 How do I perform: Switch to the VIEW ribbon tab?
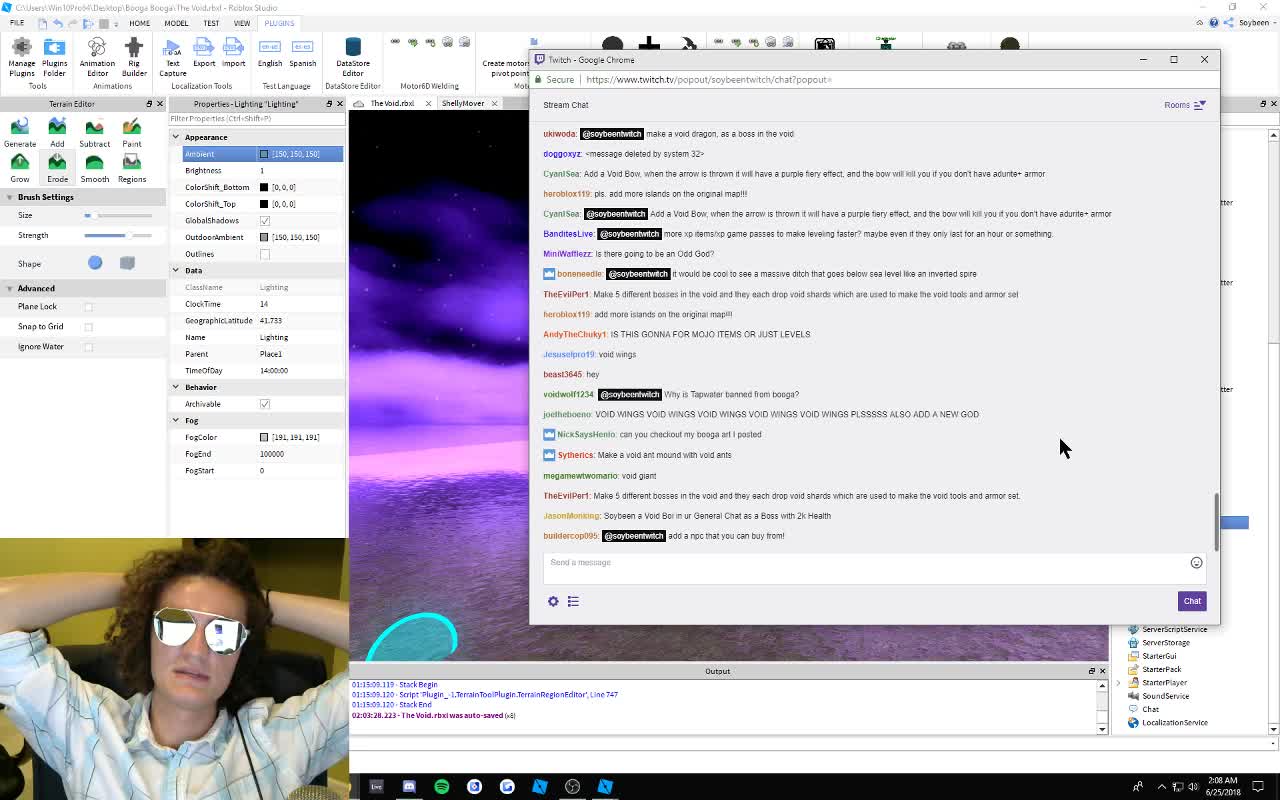(x=242, y=23)
